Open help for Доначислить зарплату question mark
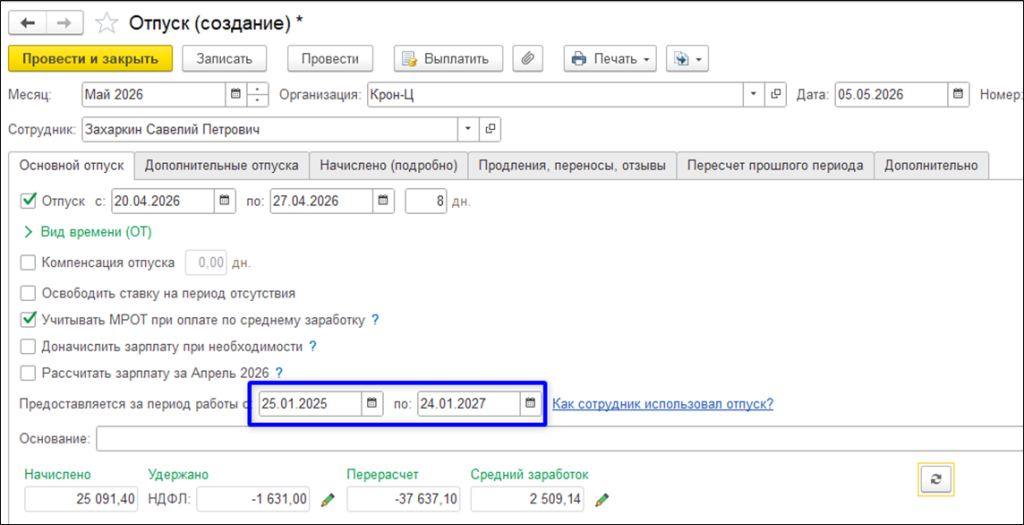 pyautogui.click(x=312, y=347)
